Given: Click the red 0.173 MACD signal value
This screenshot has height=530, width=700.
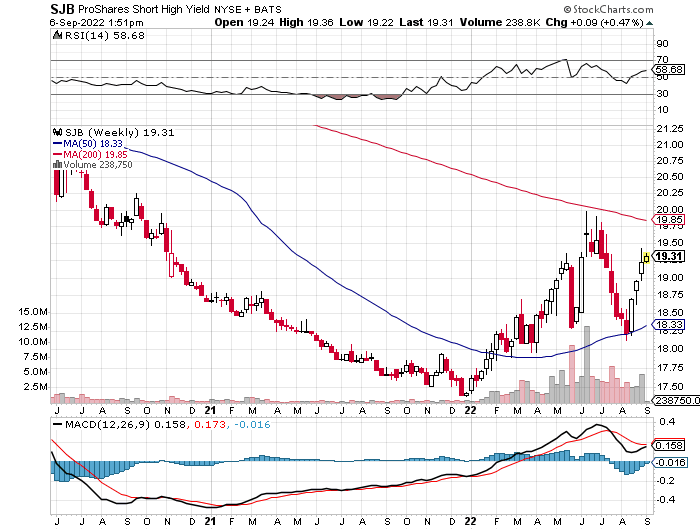Looking at the screenshot, I should coord(209,424).
